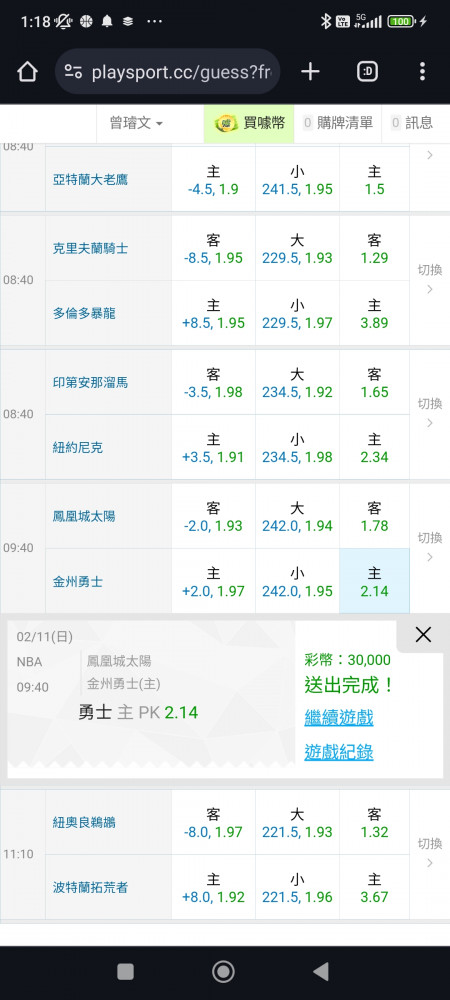Expand 切換 chevron for Pacers-Knicks game
The height and width of the screenshot is (1000, 450).
tap(430, 413)
